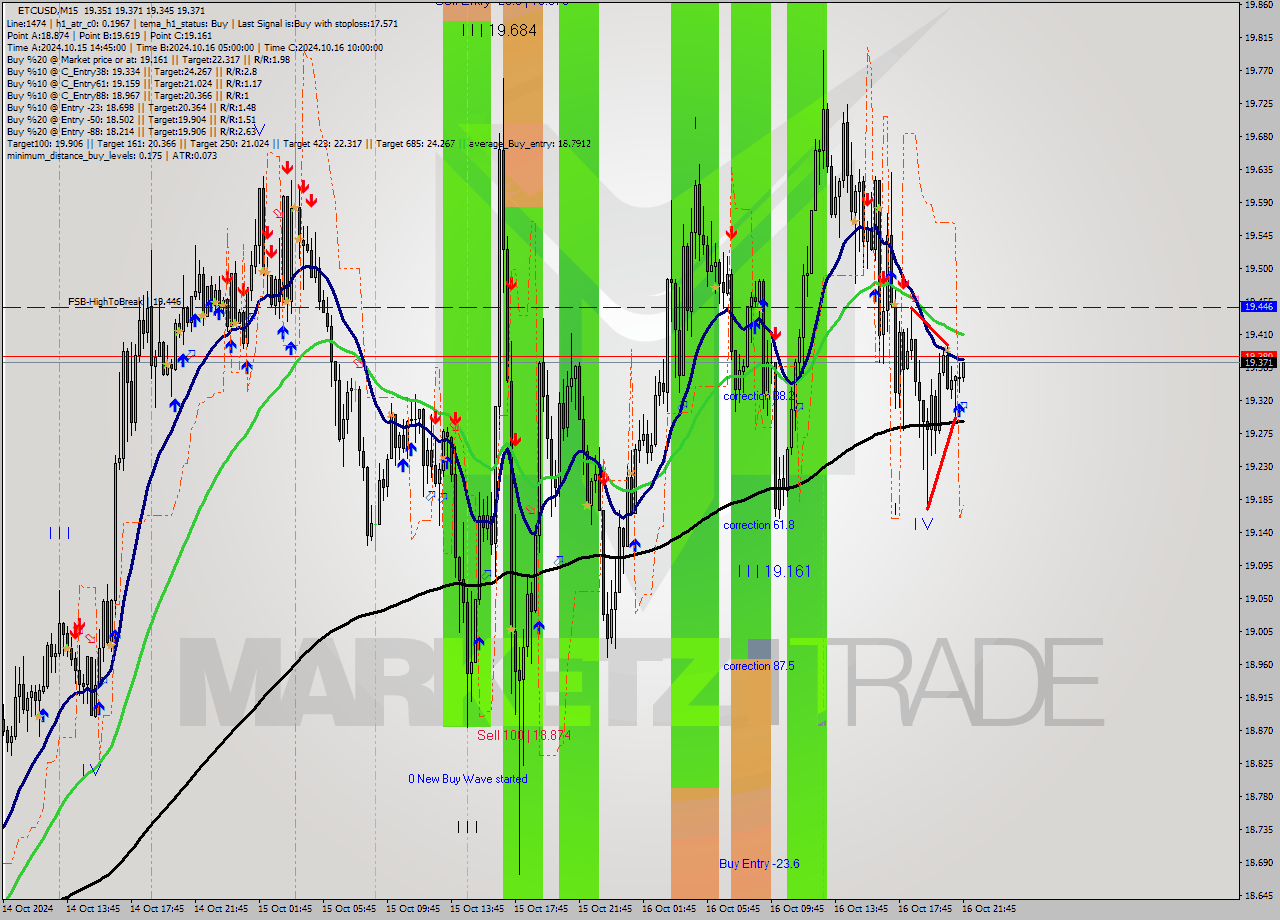The image size is (1280, 920).
Task: Click the 18.645 price axis label
Action: 1258,895
